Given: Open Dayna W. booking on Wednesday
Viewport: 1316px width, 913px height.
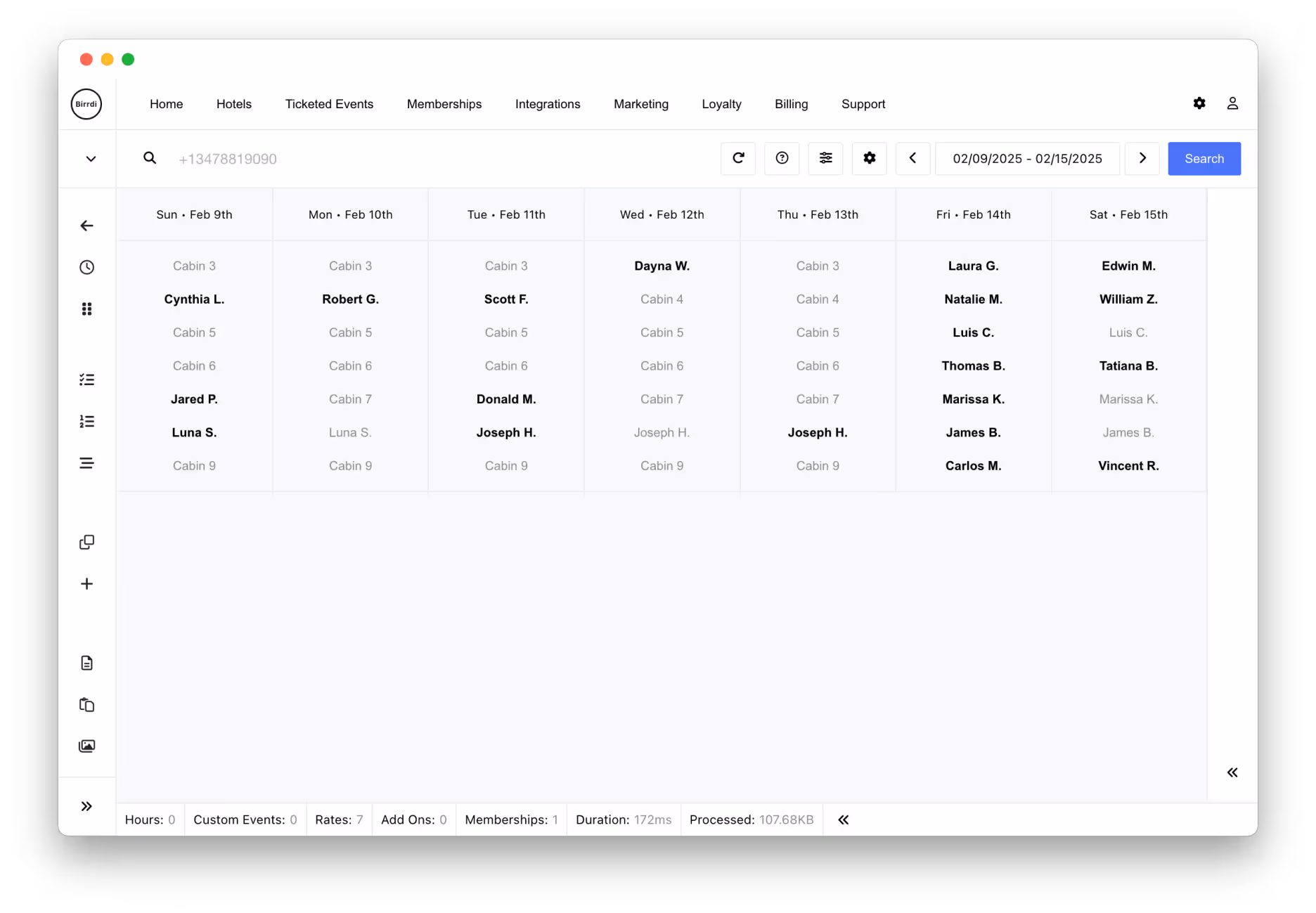Looking at the screenshot, I should coord(662,266).
